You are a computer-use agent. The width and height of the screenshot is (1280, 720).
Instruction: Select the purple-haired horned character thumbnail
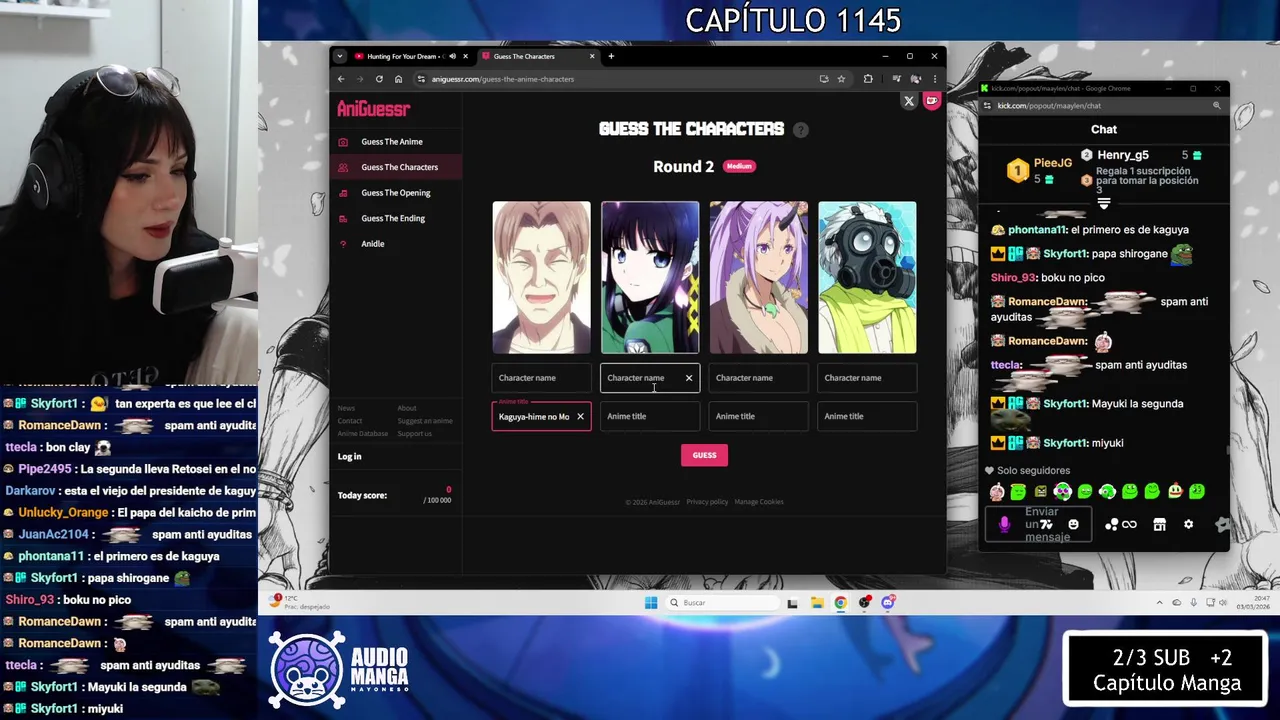758,277
